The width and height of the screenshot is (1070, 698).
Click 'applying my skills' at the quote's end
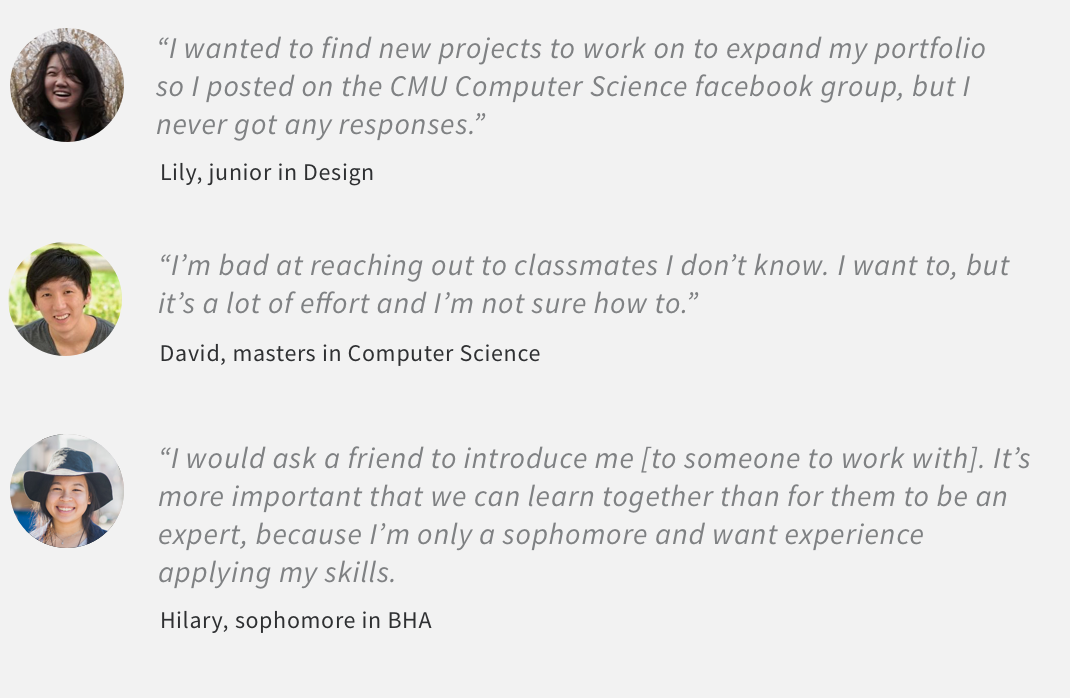pyautogui.click(x=274, y=573)
